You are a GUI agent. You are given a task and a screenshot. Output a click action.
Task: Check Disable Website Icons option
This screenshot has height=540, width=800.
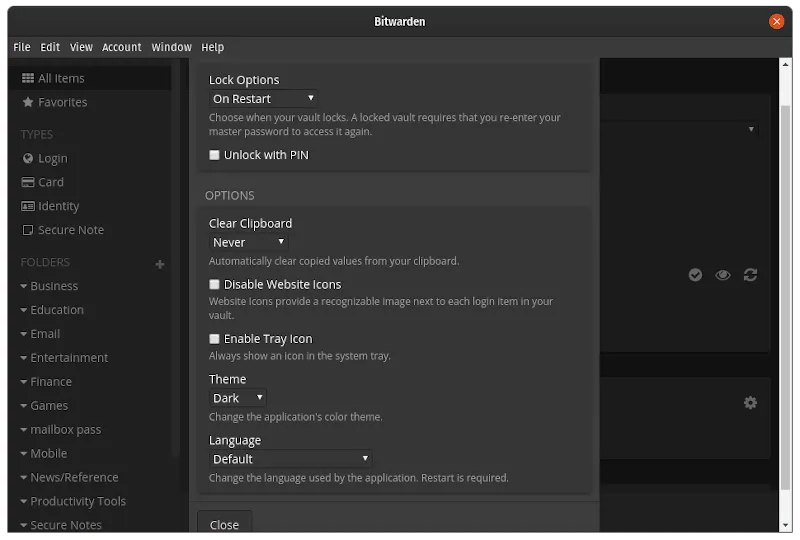click(x=214, y=285)
